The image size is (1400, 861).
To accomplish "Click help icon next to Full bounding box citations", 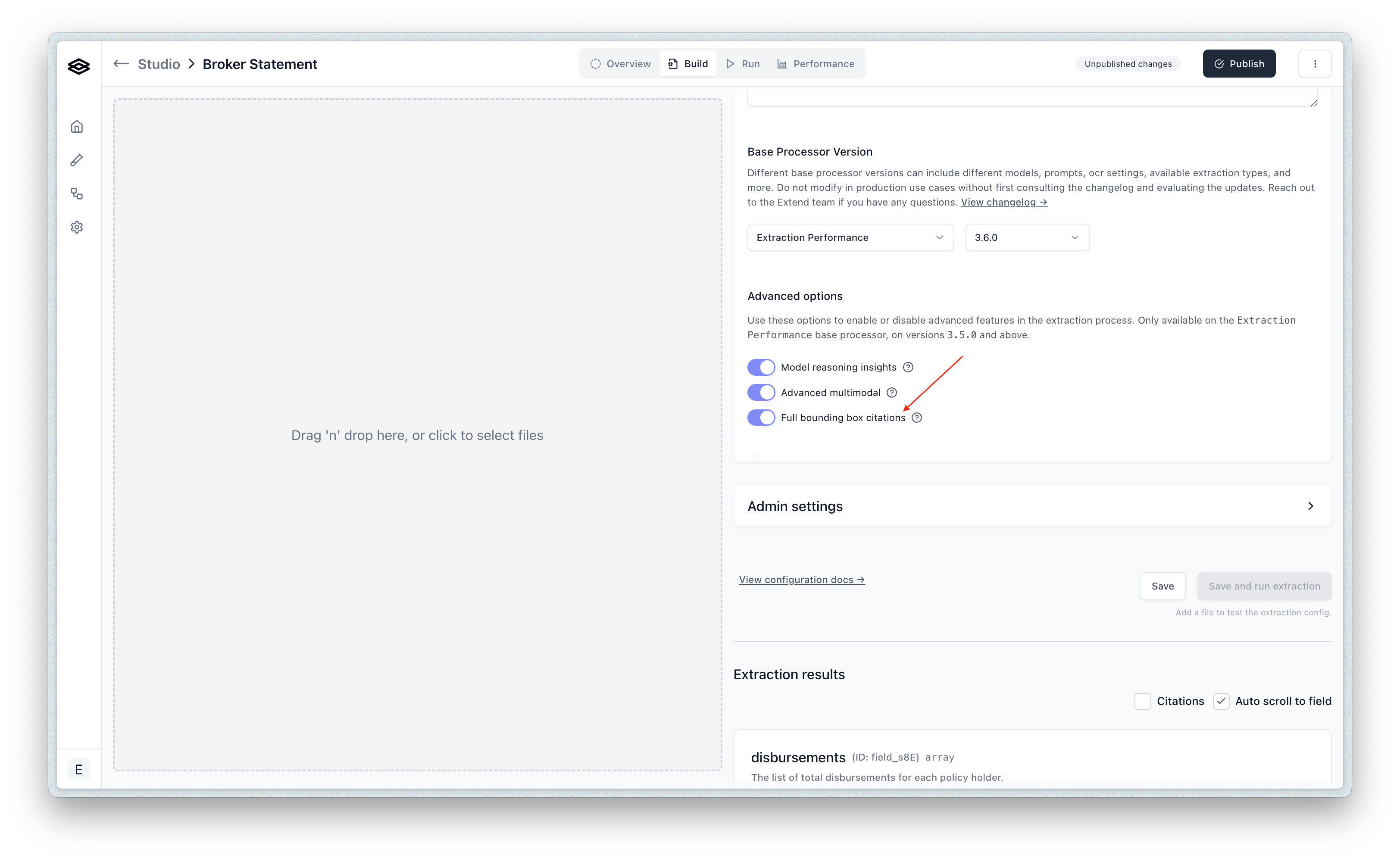I will coord(916,418).
